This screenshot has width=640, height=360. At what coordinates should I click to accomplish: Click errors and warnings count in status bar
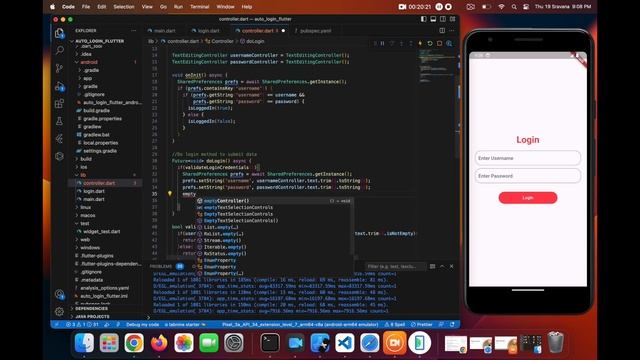pyautogui.click(x=82, y=324)
